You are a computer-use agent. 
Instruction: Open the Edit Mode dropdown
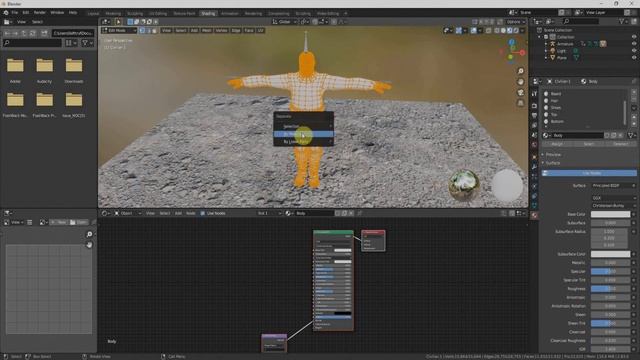pos(119,31)
